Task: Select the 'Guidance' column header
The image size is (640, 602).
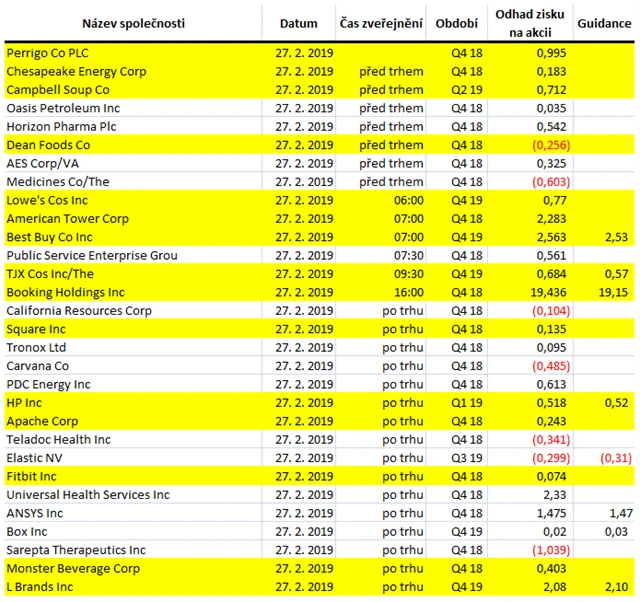Action: click(604, 23)
